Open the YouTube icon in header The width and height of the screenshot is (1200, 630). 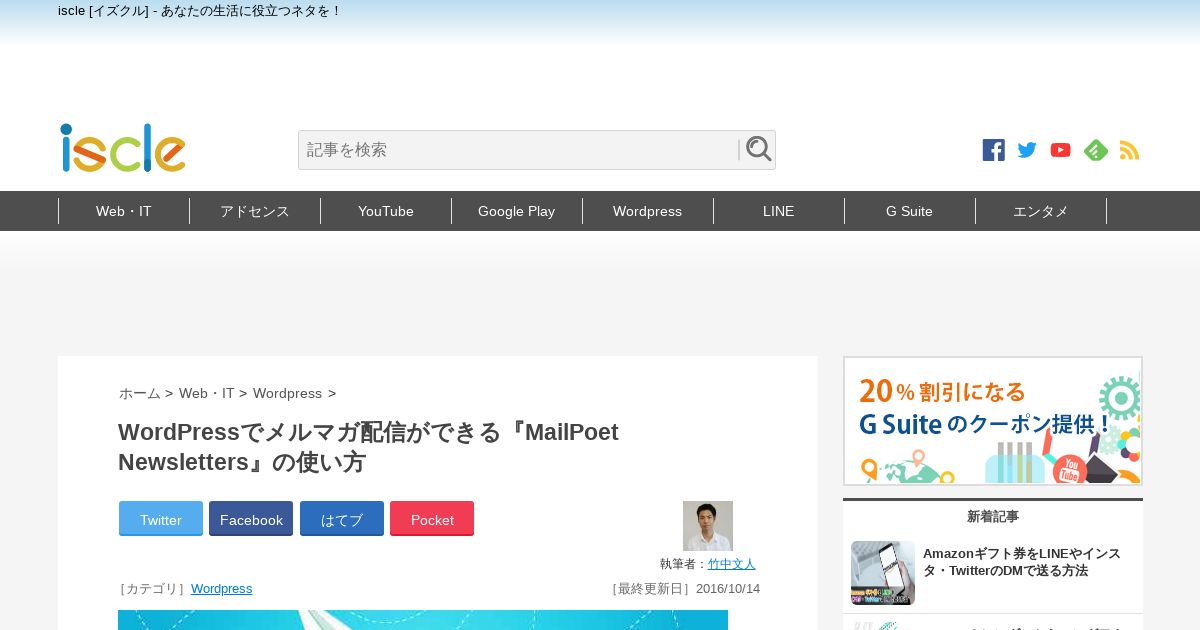point(1061,150)
